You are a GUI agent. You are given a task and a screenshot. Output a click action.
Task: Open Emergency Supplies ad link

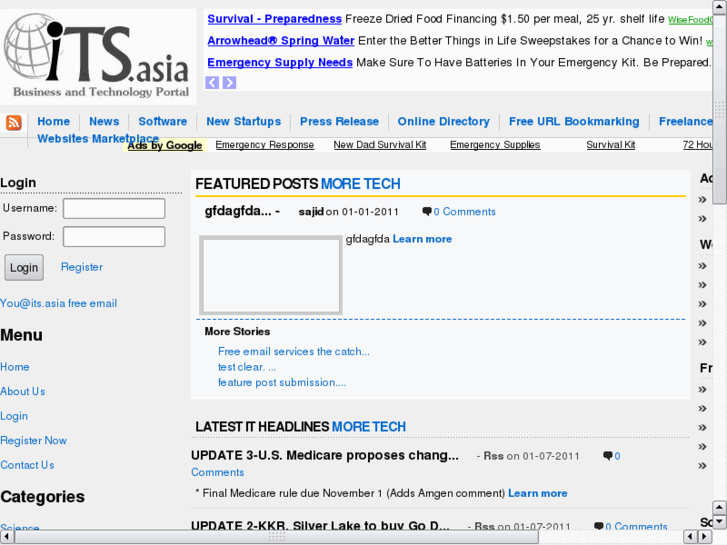495,145
